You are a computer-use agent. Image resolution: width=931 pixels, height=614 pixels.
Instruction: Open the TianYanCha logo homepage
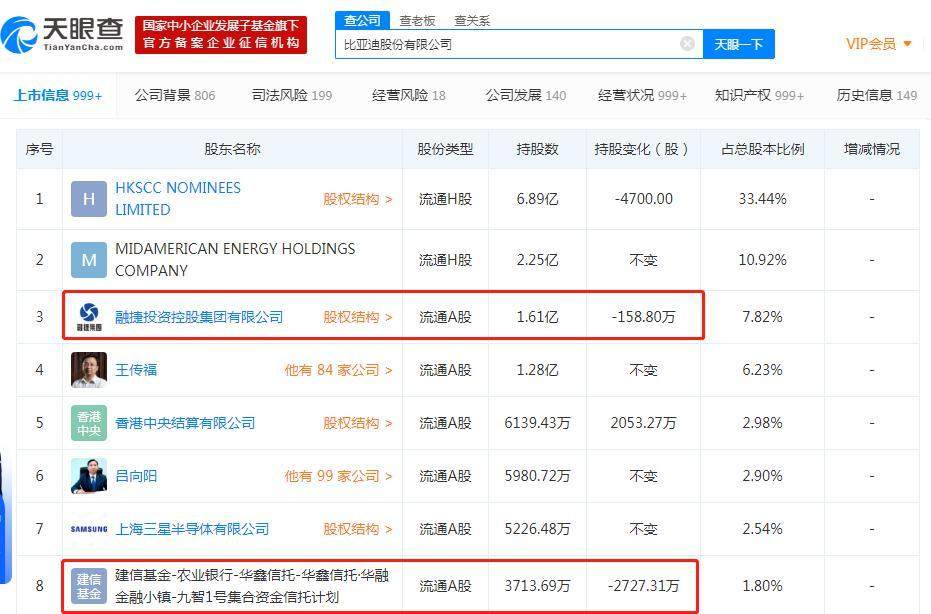[62, 34]
